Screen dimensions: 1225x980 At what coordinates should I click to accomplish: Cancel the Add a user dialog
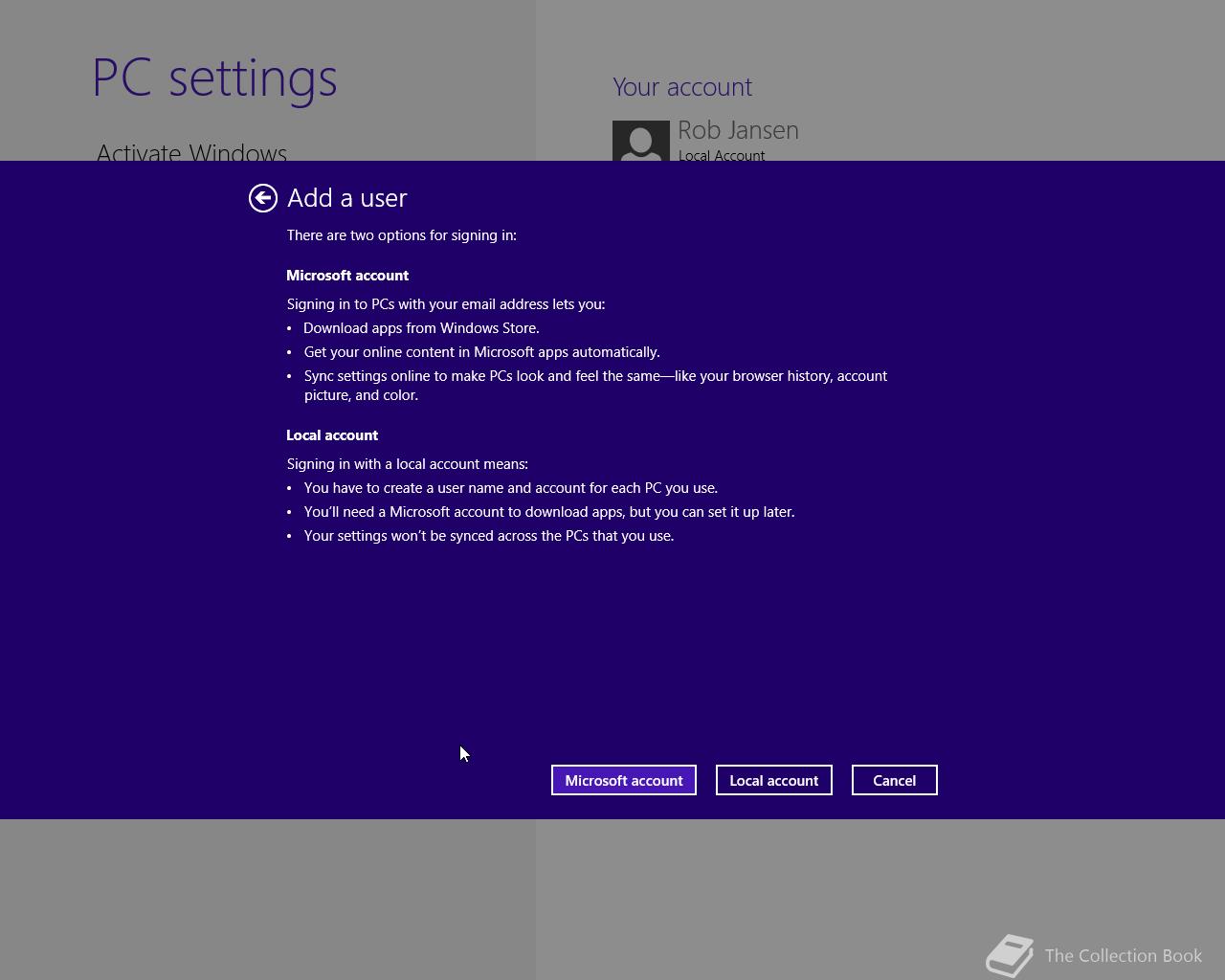click(895, 780)
